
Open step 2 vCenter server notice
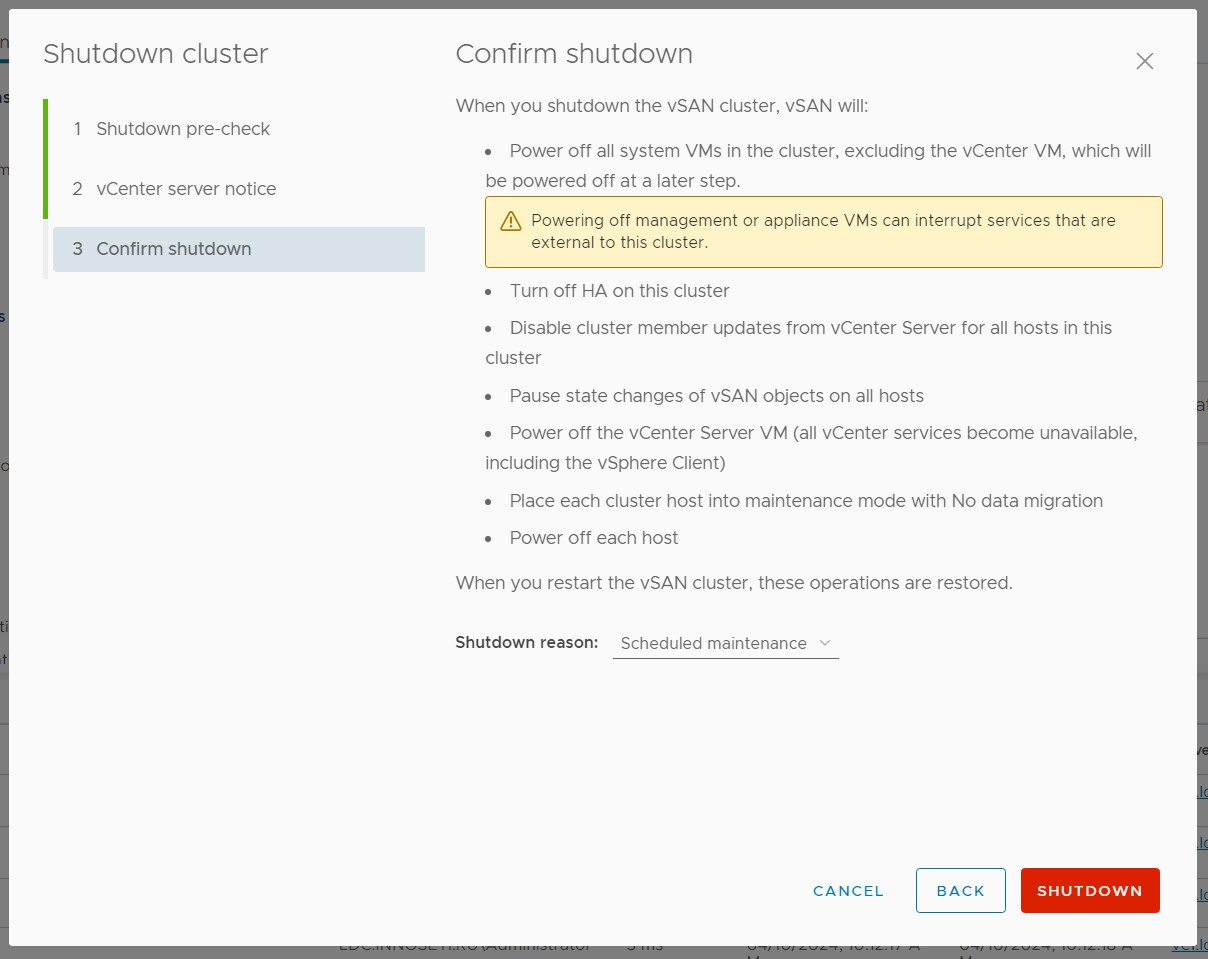point(186,189)
